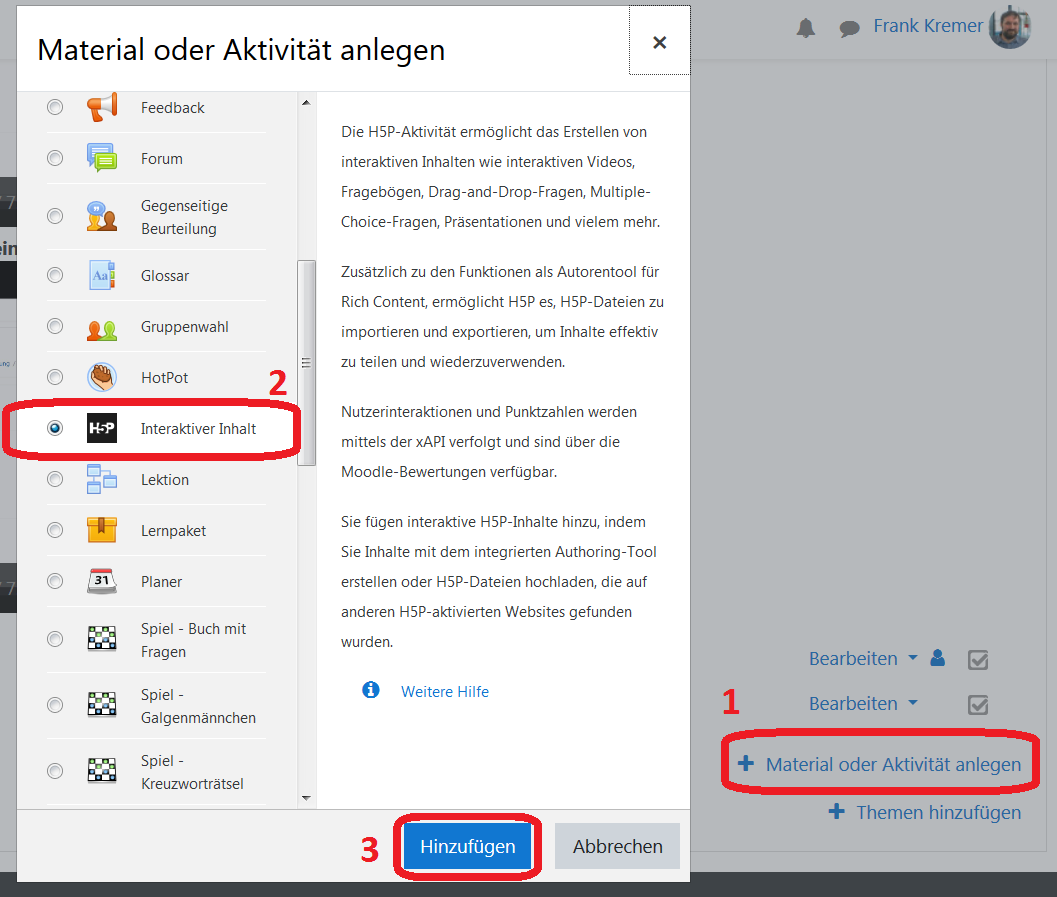Expand the first Bearbeiten dropdown

863,659
